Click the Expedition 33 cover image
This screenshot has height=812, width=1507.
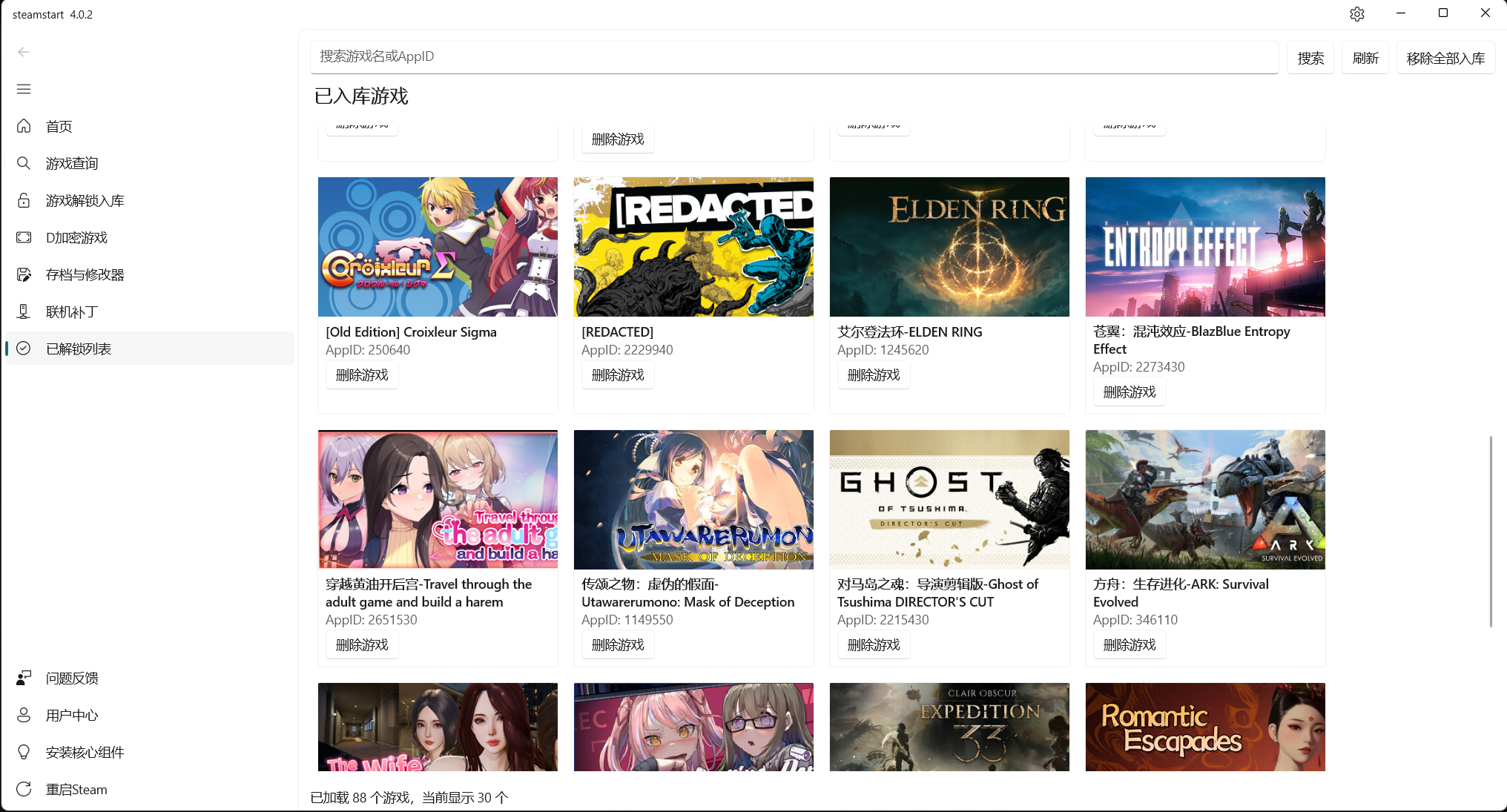tap(949, 727)
